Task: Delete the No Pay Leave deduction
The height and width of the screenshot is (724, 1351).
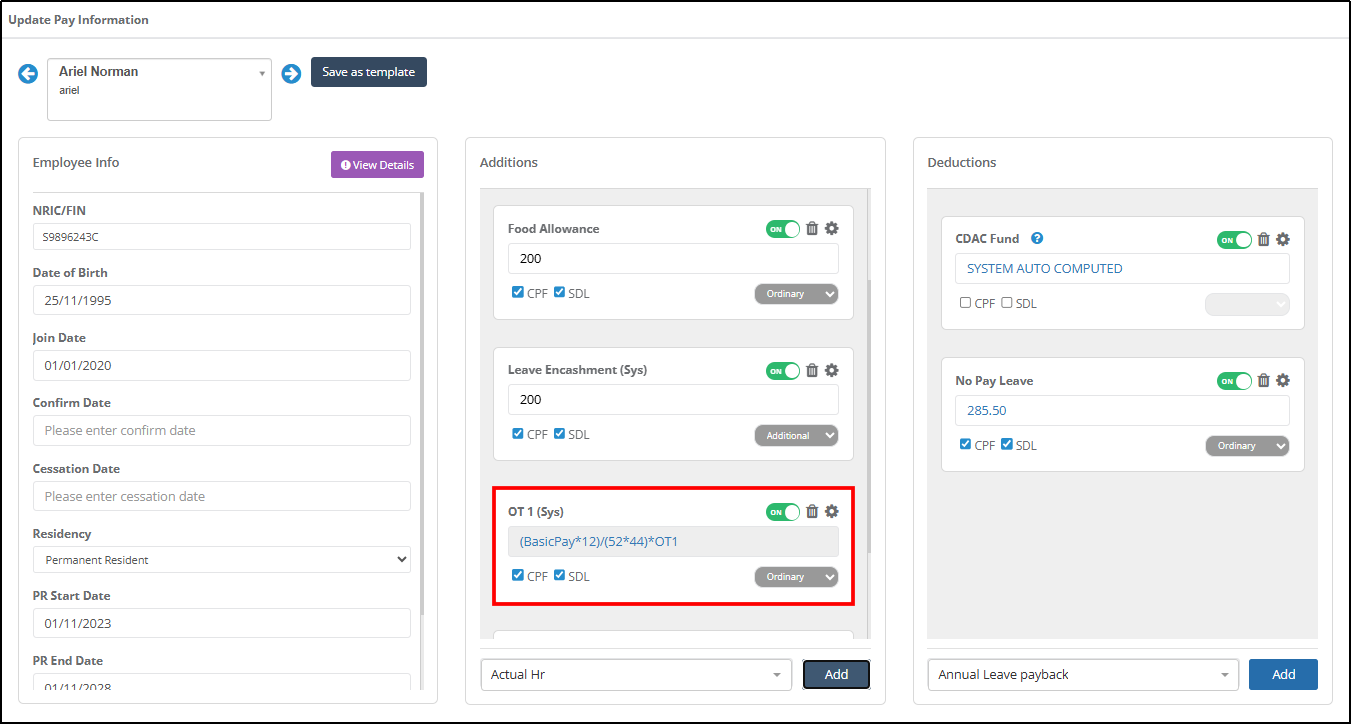Action: point(1264,380)
